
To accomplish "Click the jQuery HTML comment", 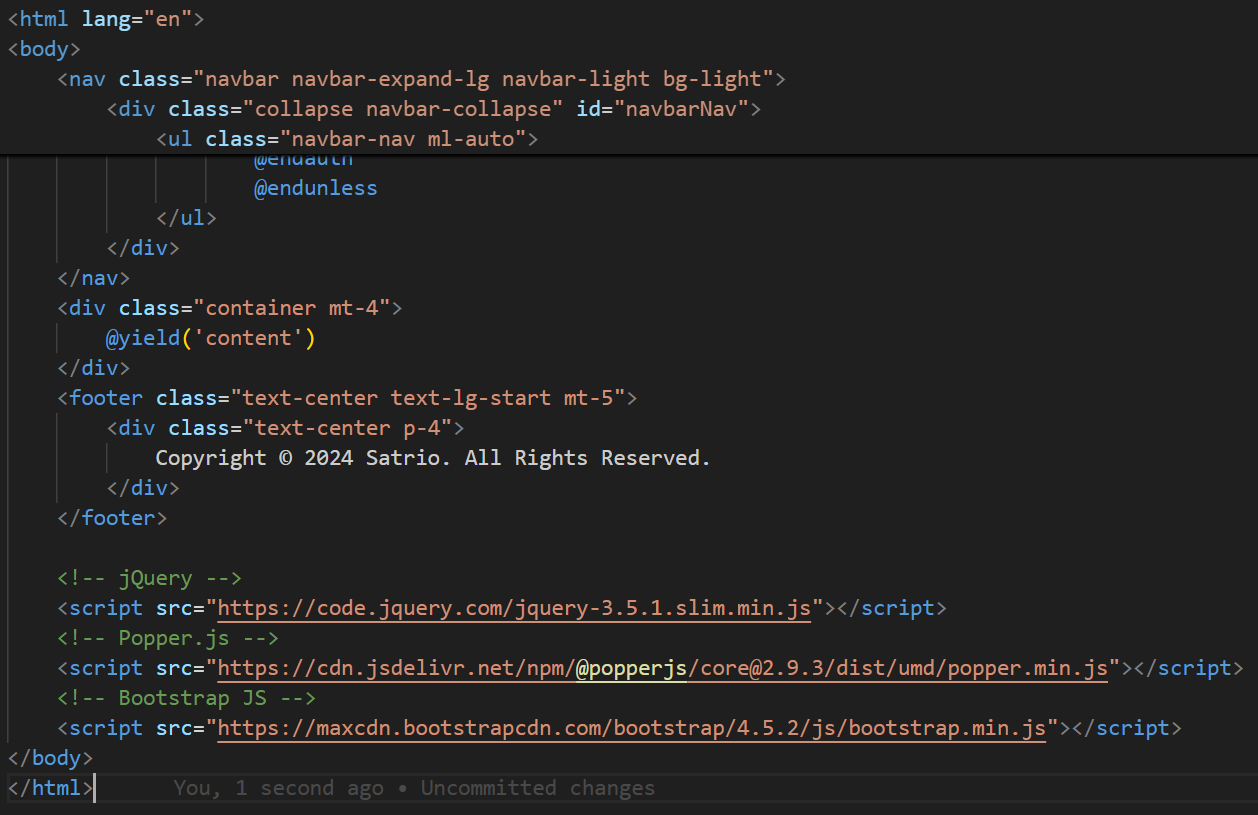I will tap(149, 578).
